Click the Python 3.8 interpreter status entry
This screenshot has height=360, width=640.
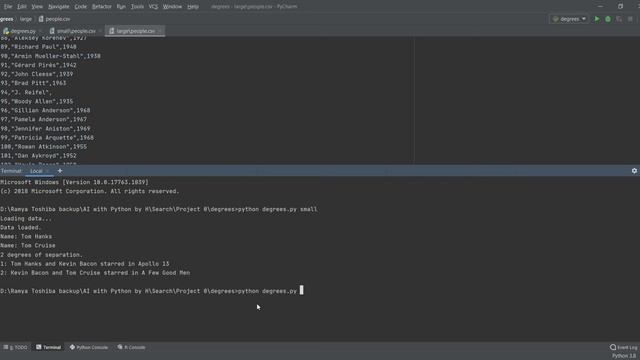coord(624,356)
